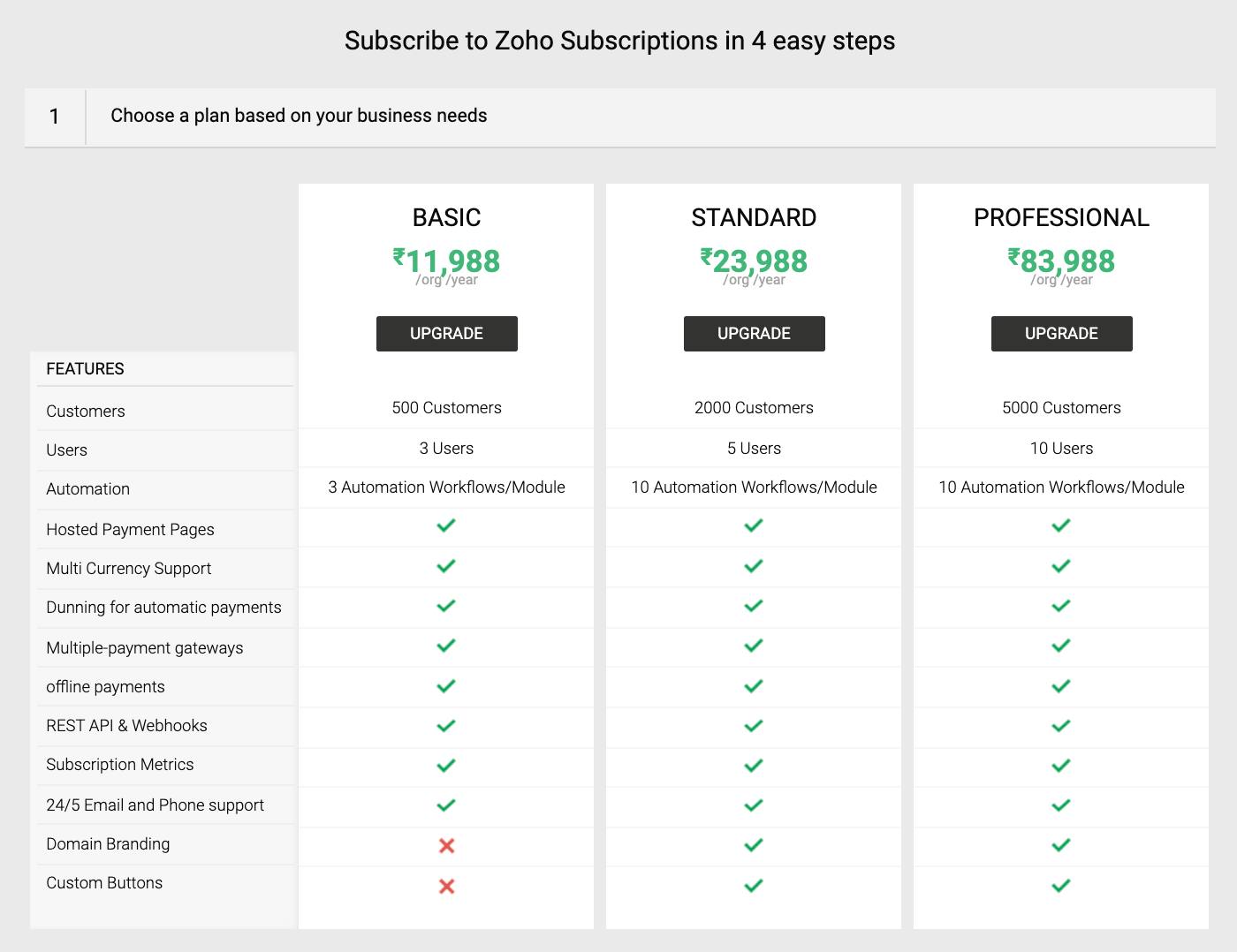Click the red cross for Basic Custom Buttons
The height and width of the screenshot is (952, 1237).
click(446, 886)
